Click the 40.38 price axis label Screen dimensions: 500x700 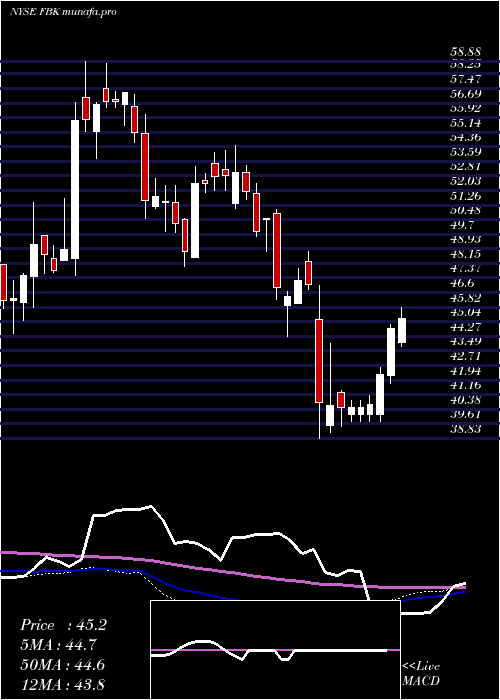(x=465, y=399)
